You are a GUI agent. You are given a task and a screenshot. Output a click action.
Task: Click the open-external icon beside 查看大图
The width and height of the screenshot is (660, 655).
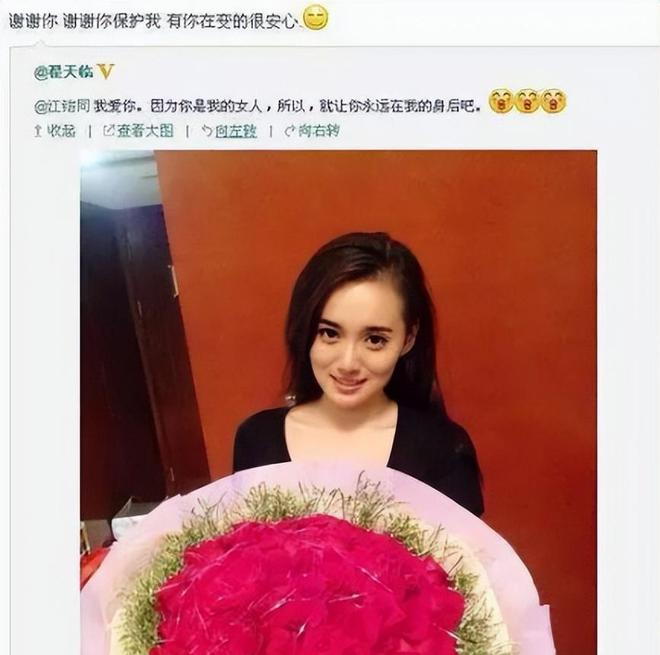point(109,131)
